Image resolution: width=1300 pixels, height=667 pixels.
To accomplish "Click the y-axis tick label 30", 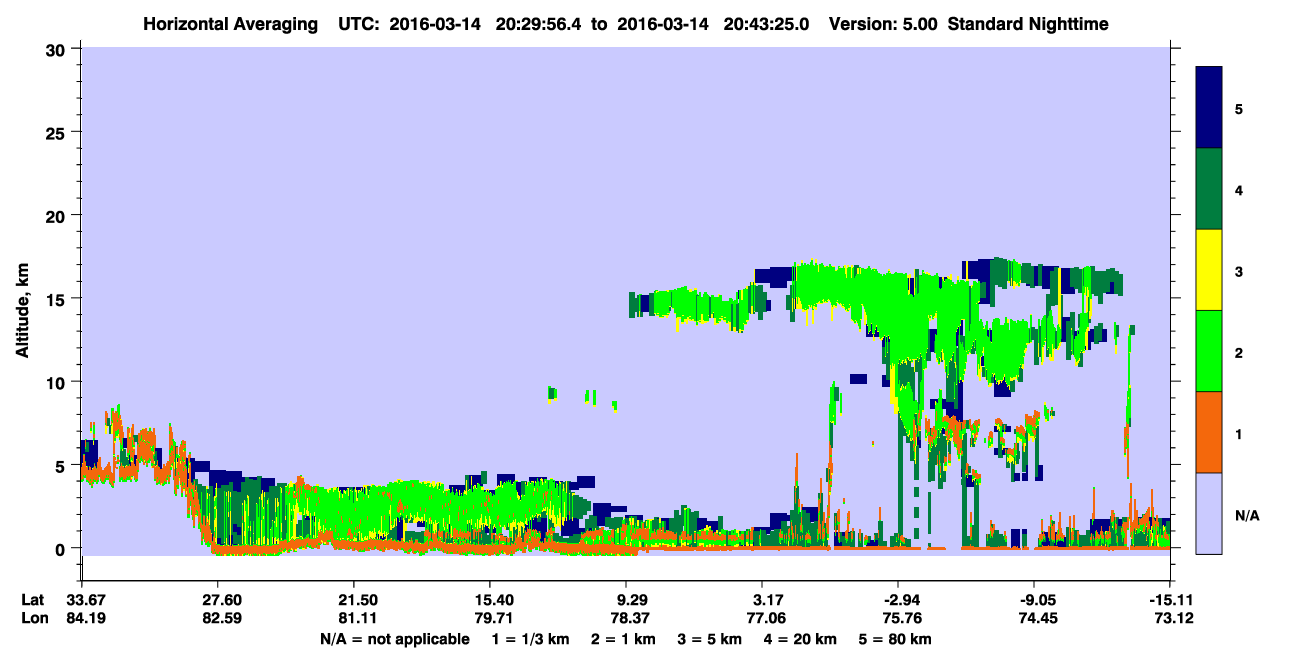I will (x=58, y=49).
